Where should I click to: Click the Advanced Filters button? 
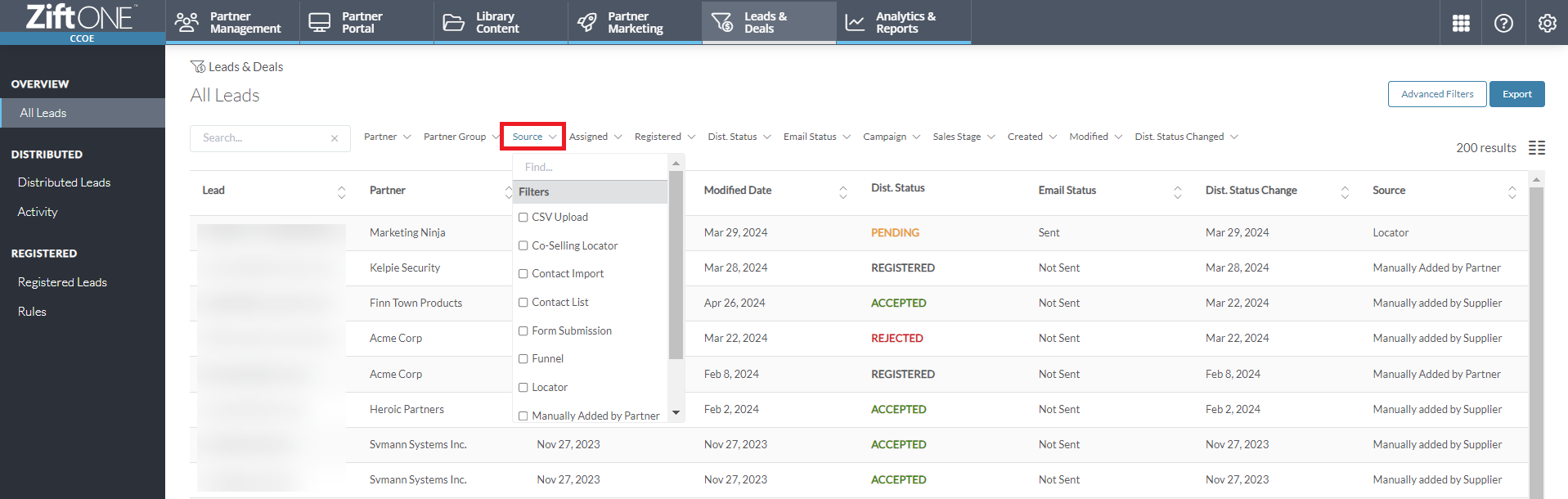click(1436, 94)
